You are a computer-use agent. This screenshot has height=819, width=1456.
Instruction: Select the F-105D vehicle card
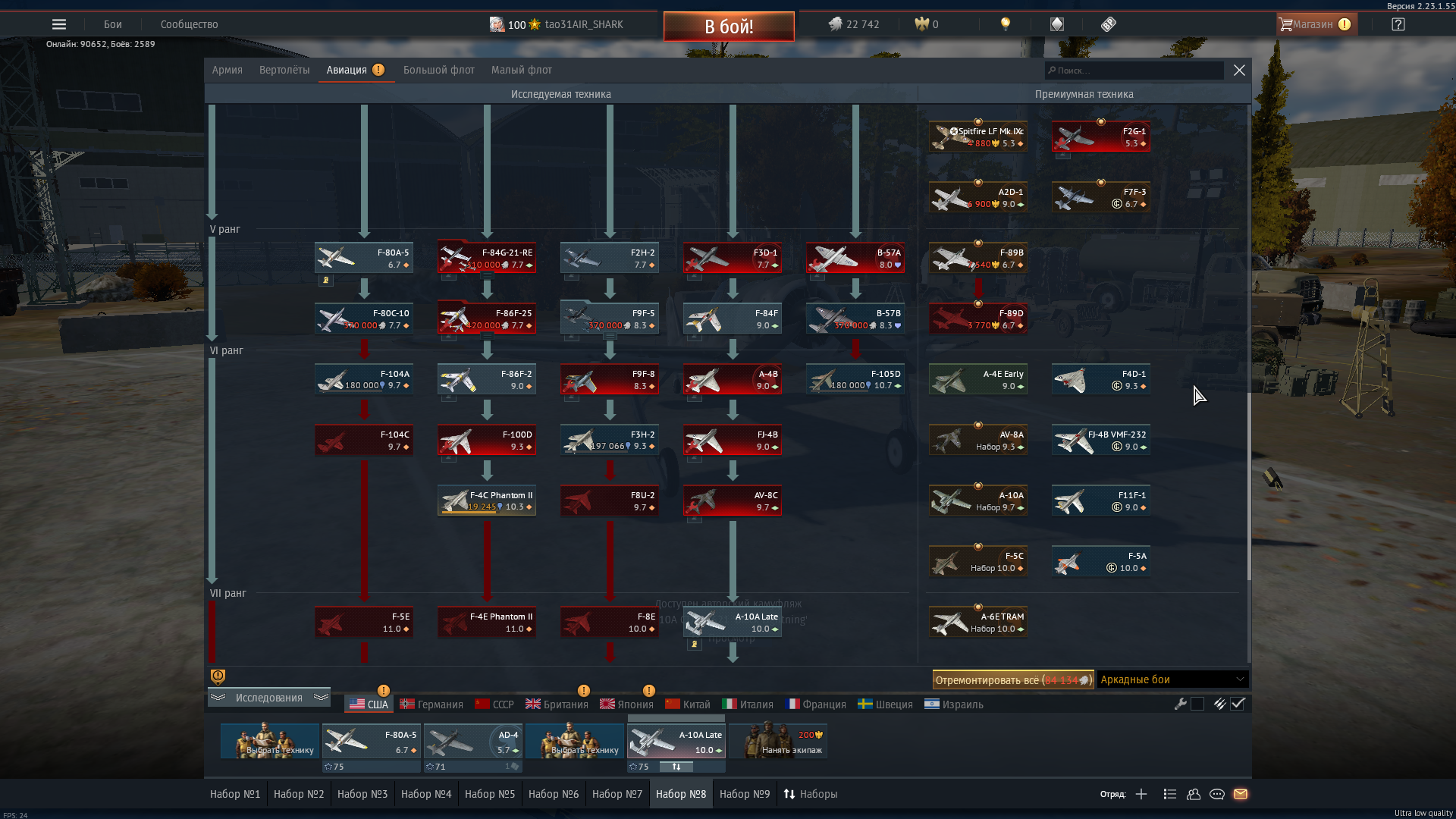[x=855, y=379]
